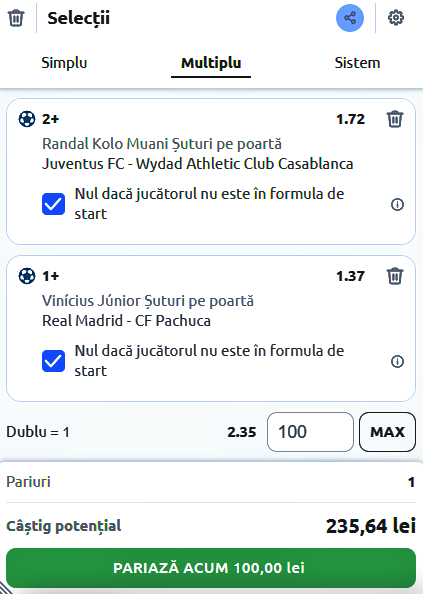
Task: Switch to the Simplu tab
Action: tap(64, 63)
